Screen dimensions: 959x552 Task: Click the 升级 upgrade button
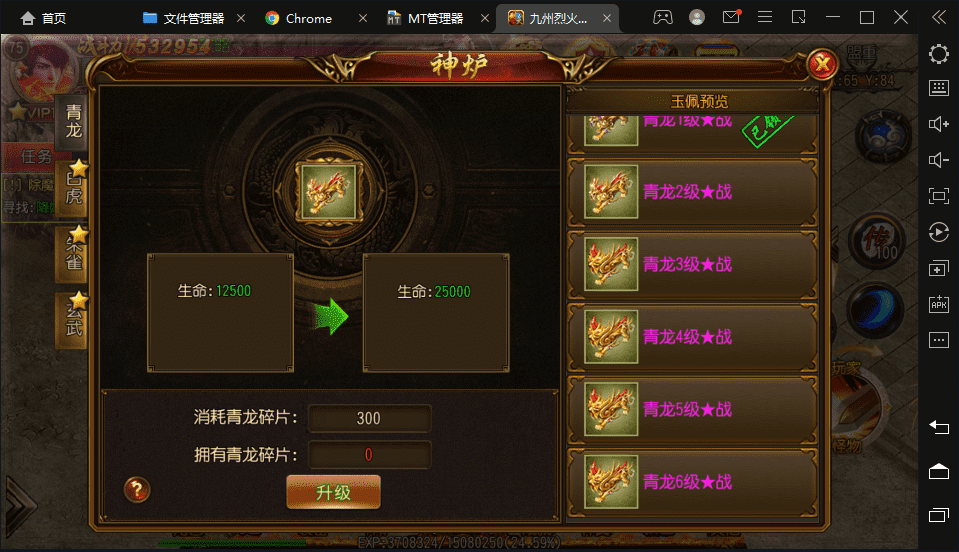tap(333, 492)
